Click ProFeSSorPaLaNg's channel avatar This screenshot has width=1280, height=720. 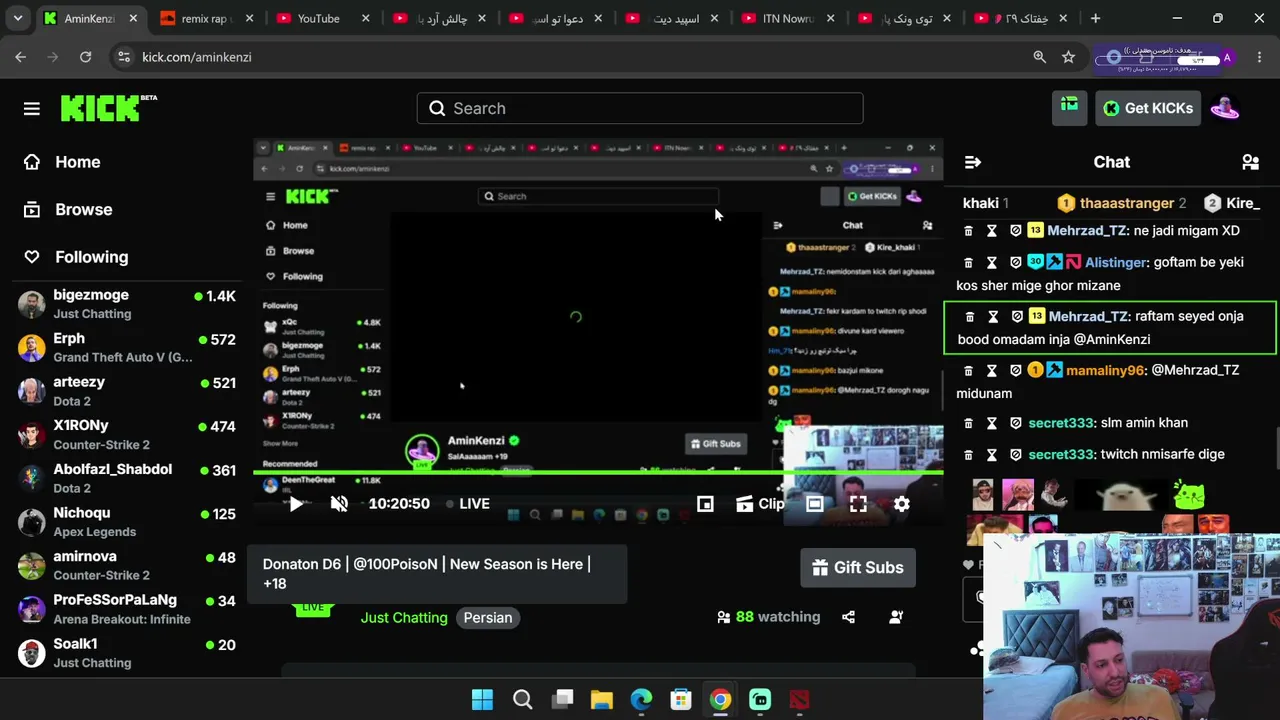tap(32, 609)
